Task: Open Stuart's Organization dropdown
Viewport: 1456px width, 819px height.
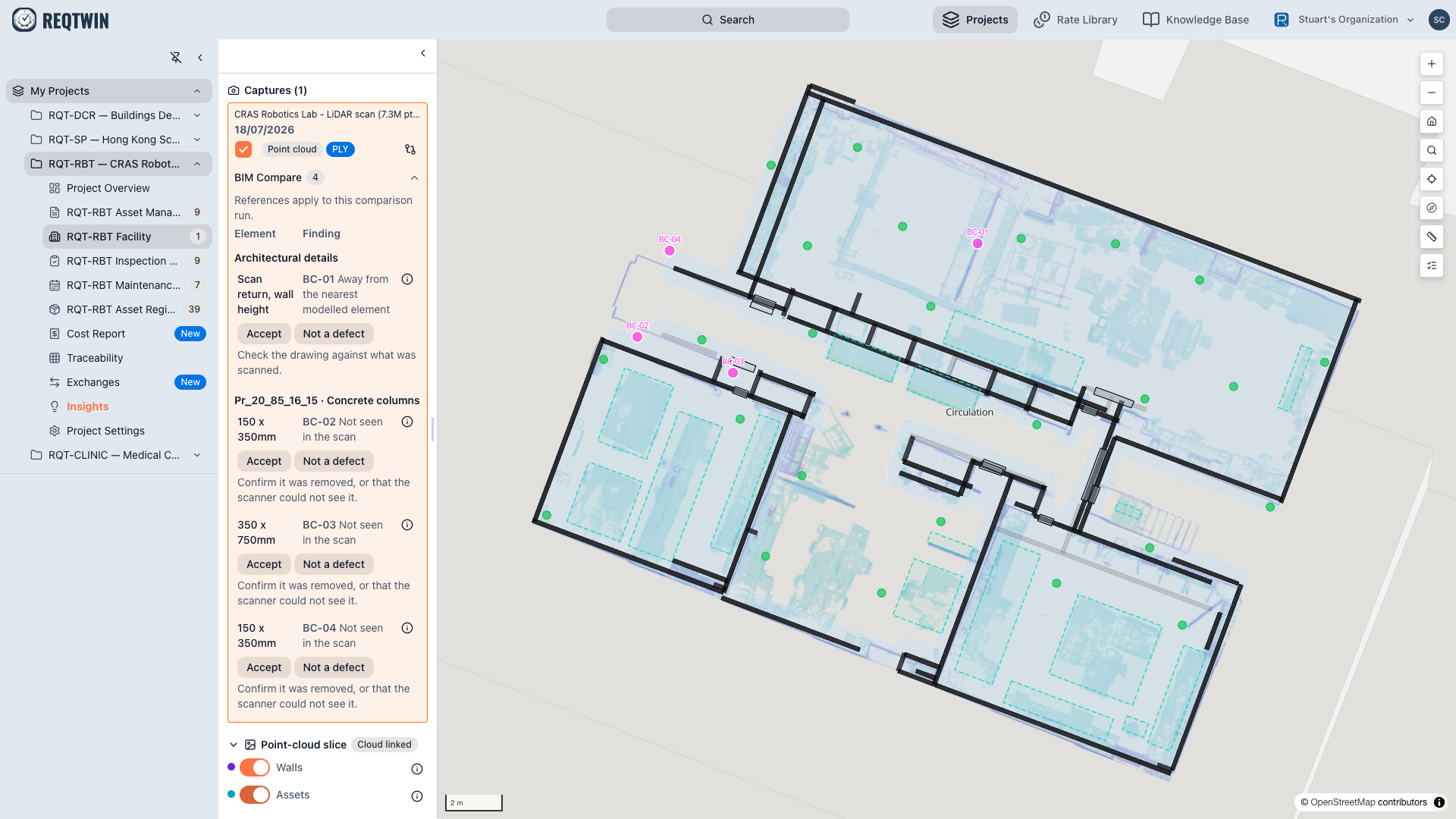Action: (x=1345, y=20)
